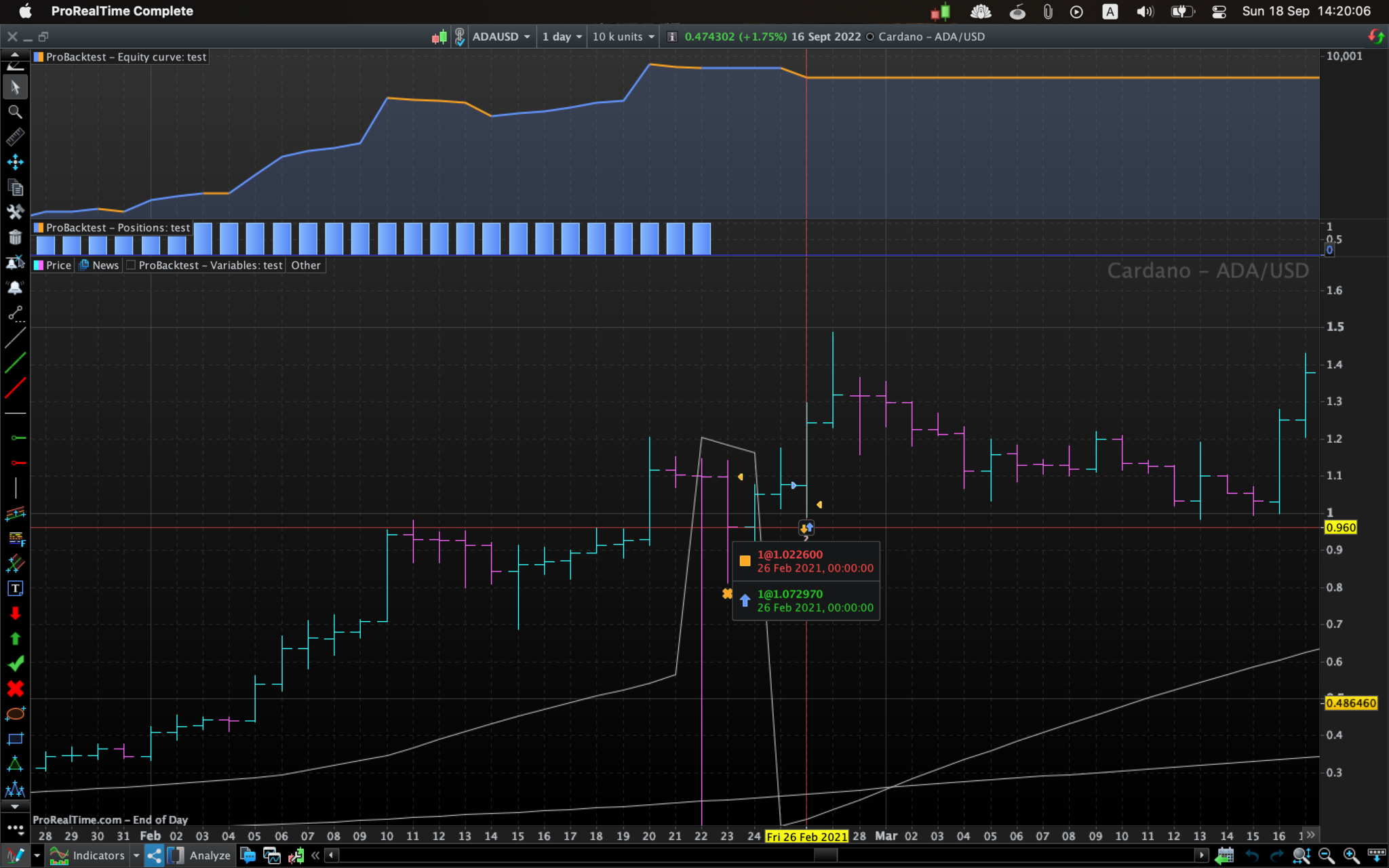Screen dimensions: 1389x868
Task: Click the alert bell icon
Action: (x=15, y=287)
